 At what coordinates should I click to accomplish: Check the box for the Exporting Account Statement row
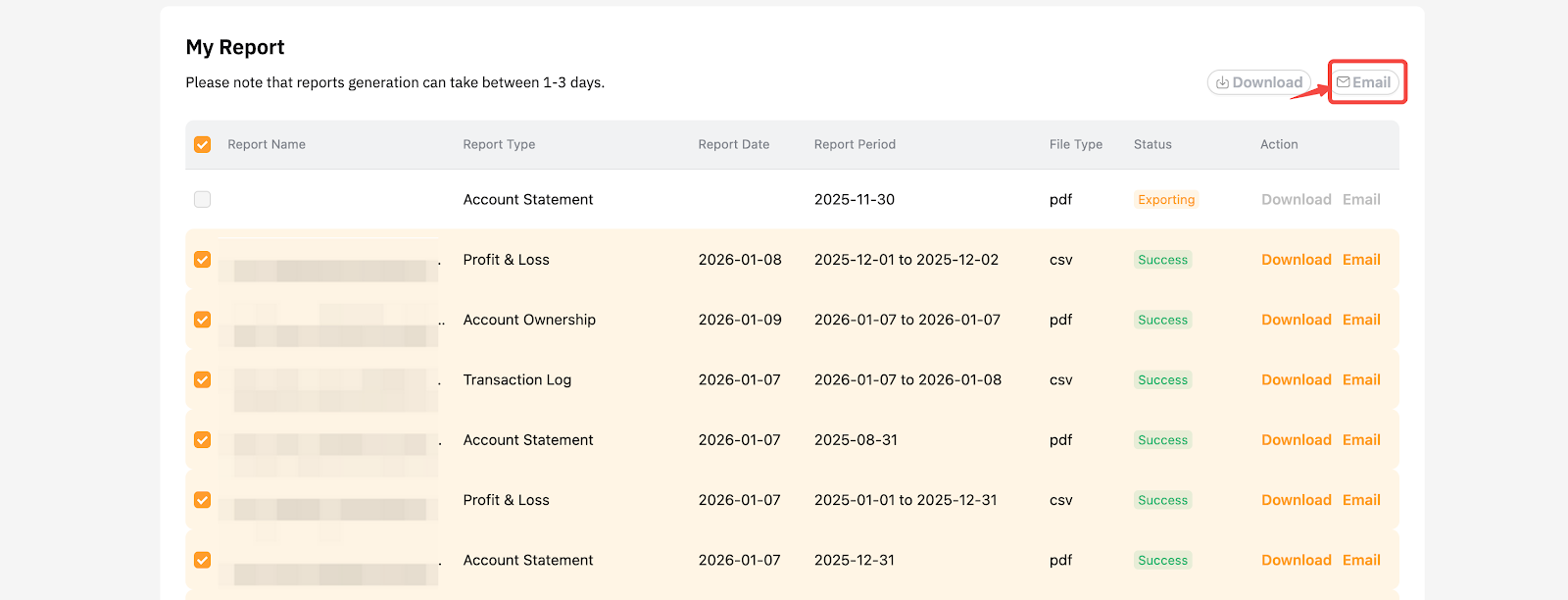click(203, 199)
